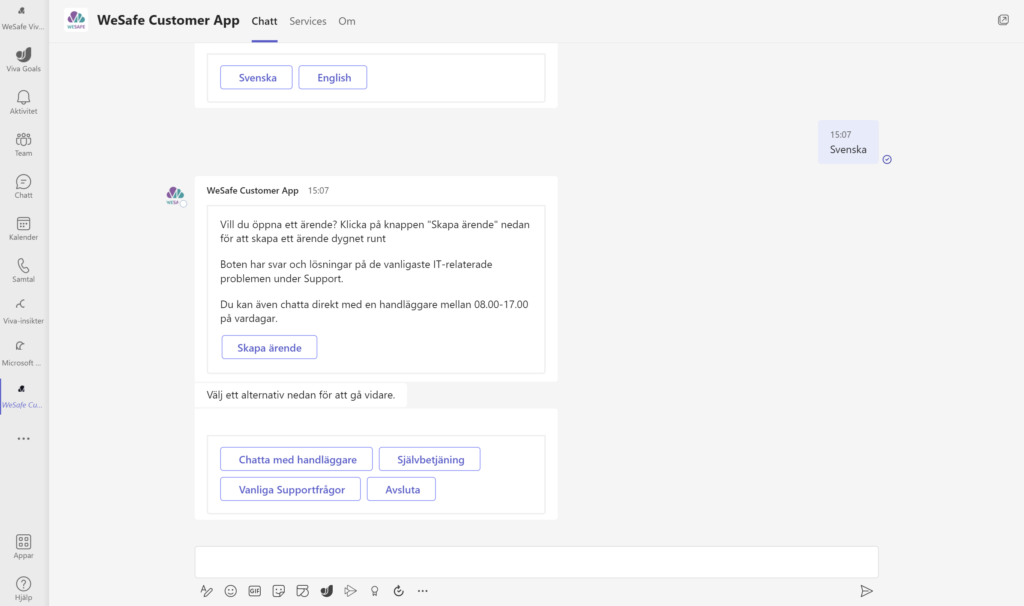Open Samtal in the sidebar
This screenshot has width=1024, height=606.
[x=22, y=270]
